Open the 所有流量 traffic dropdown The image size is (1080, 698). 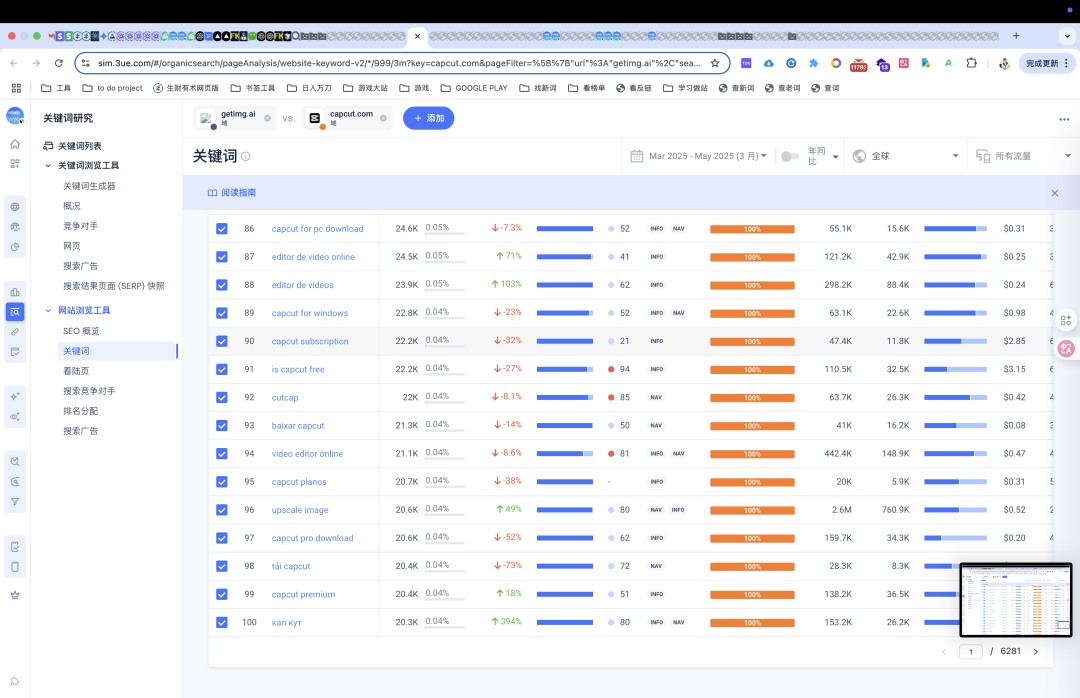coord(1024,156)
